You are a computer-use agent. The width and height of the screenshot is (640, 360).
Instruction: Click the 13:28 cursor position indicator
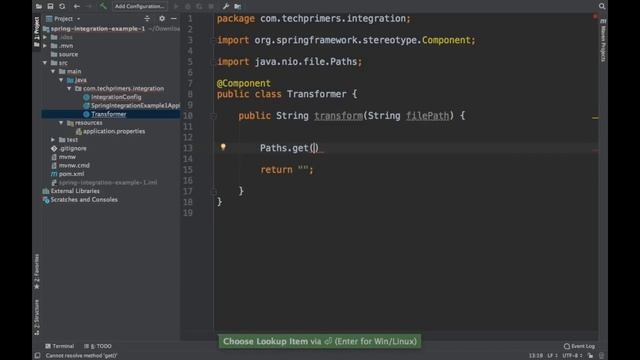pos(536,356)
